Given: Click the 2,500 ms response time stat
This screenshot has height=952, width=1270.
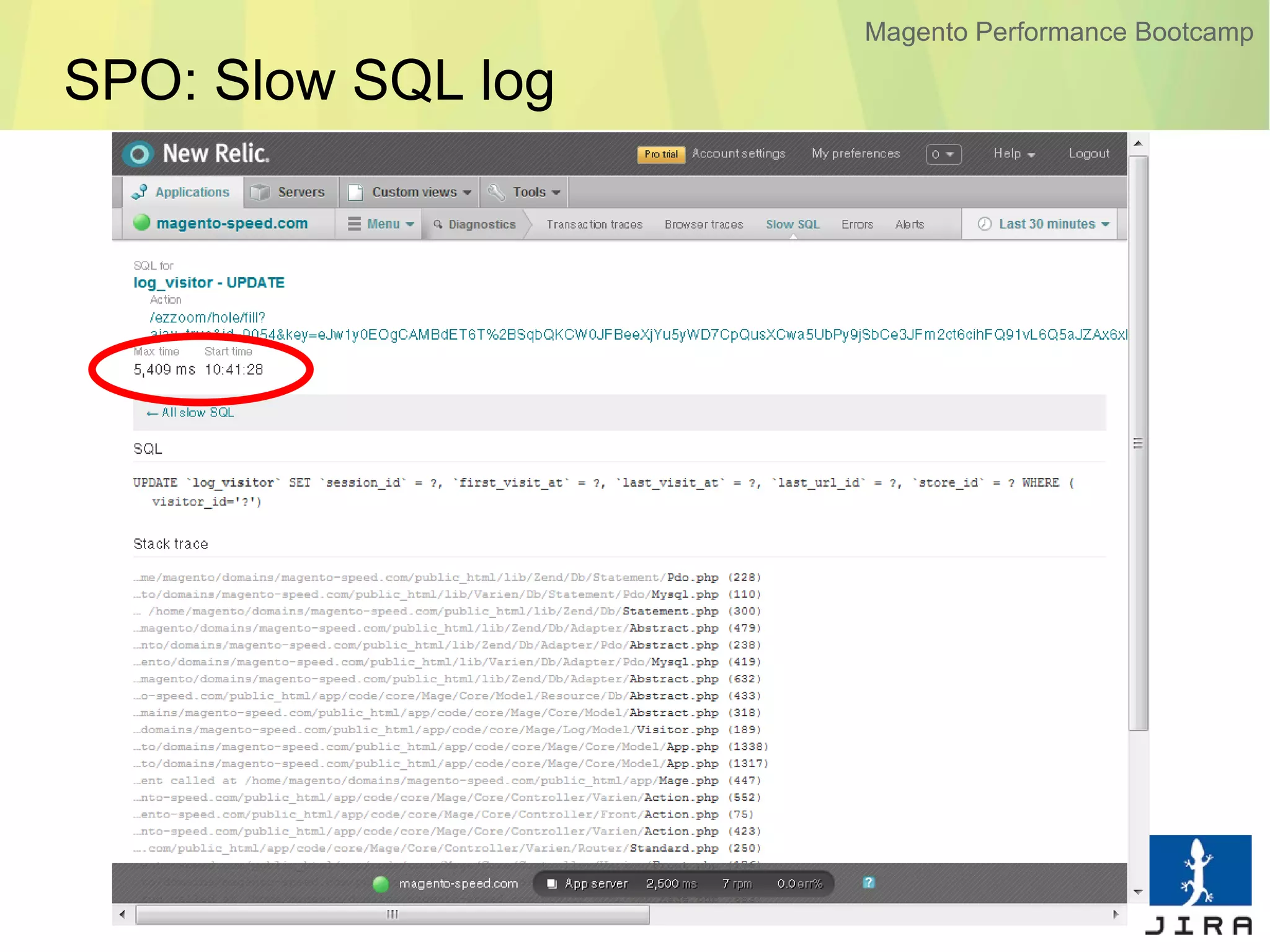Looking at the screenshot, I should pyautogui.click(x=672, y=884).
